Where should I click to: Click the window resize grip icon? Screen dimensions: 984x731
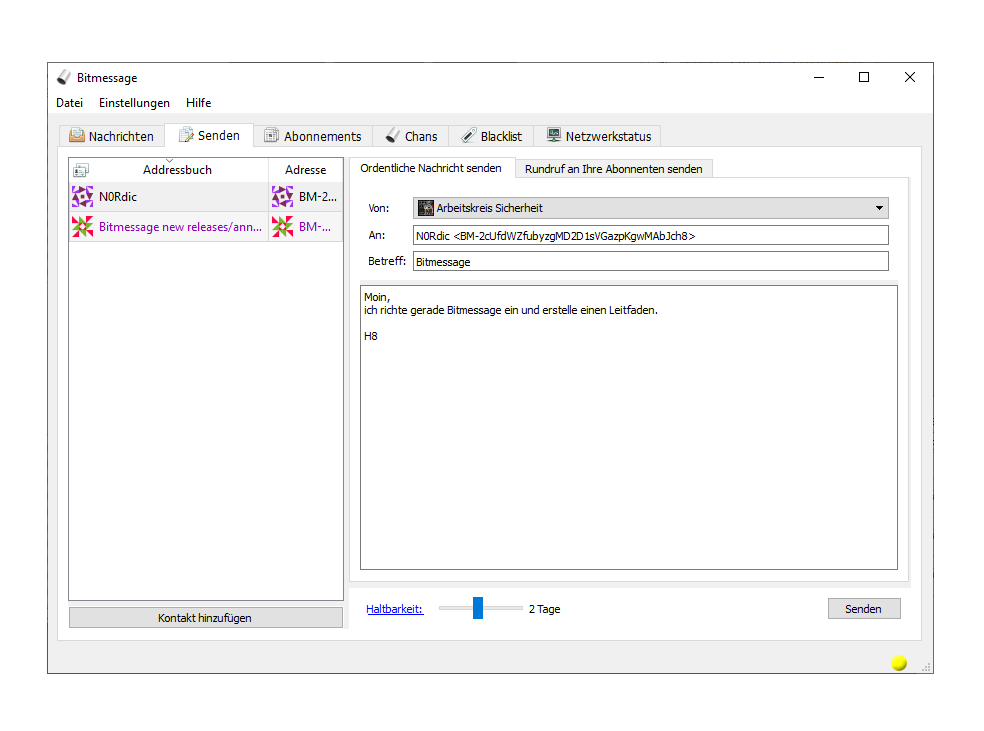pos(926,668)
